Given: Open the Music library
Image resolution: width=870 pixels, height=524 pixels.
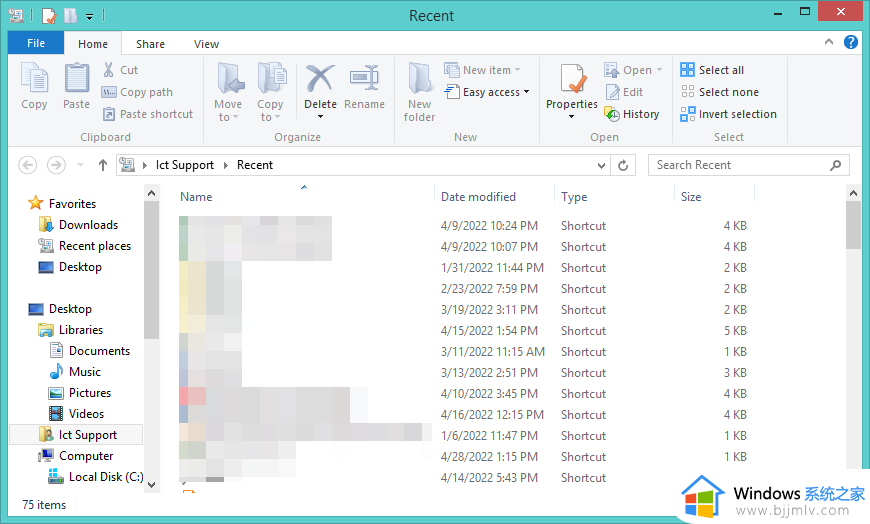Looking at the screenshot, I should 75,372.
